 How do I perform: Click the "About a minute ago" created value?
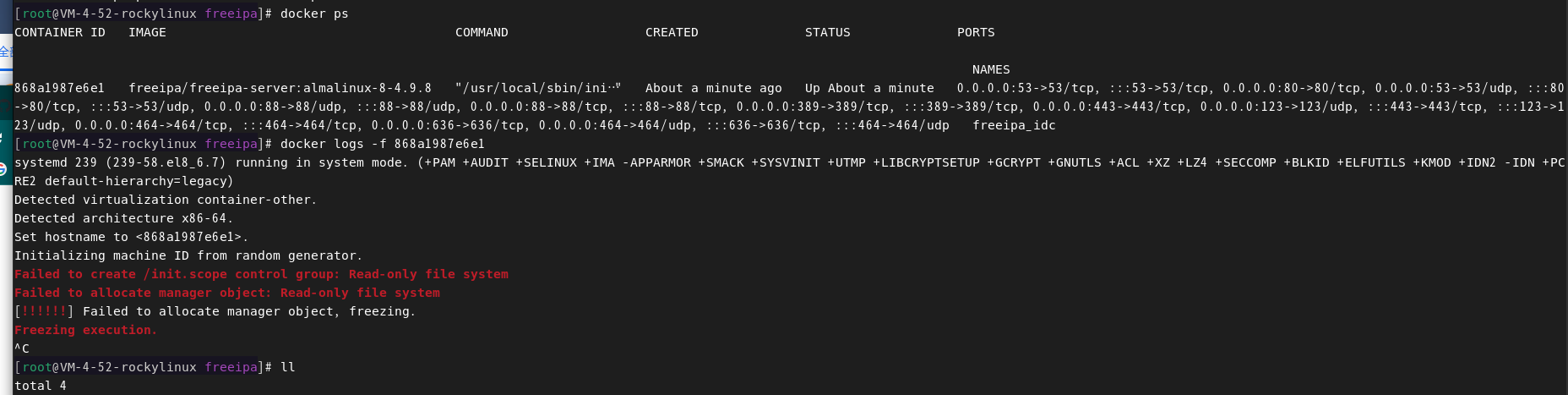pos(714,88)
